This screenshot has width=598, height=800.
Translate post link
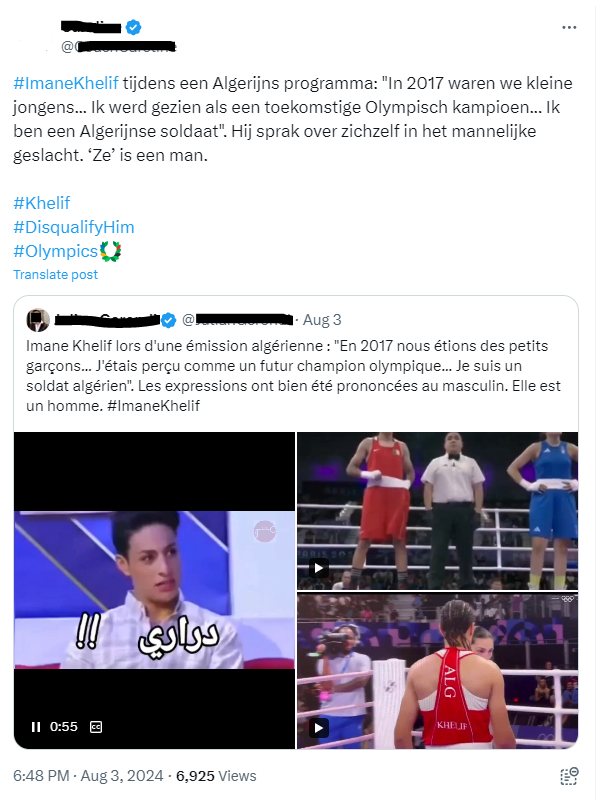pos(55,274)
